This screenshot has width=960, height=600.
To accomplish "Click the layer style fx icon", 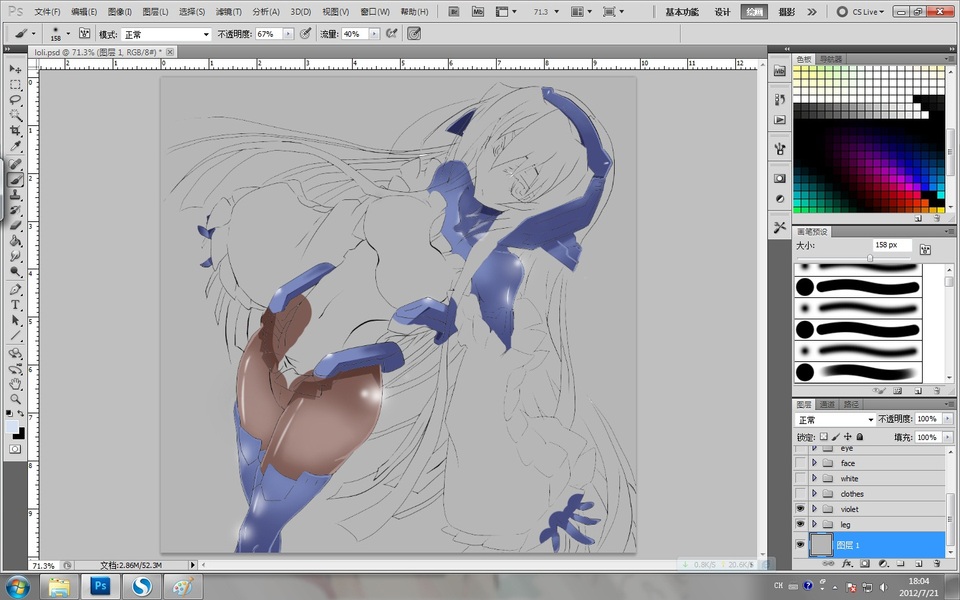I will (x=846, y=564).
